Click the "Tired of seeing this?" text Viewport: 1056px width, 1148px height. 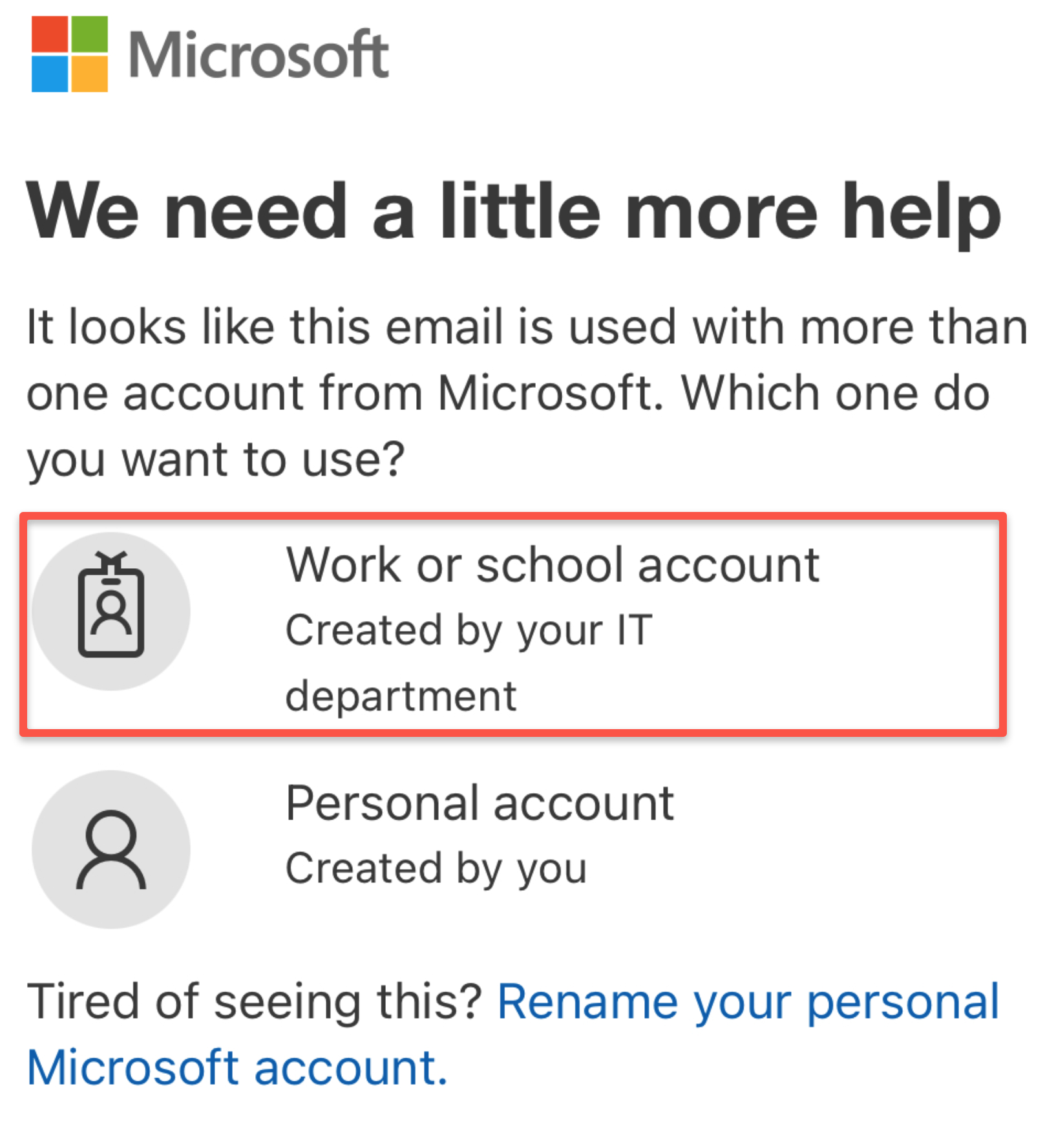[255, 1002]
